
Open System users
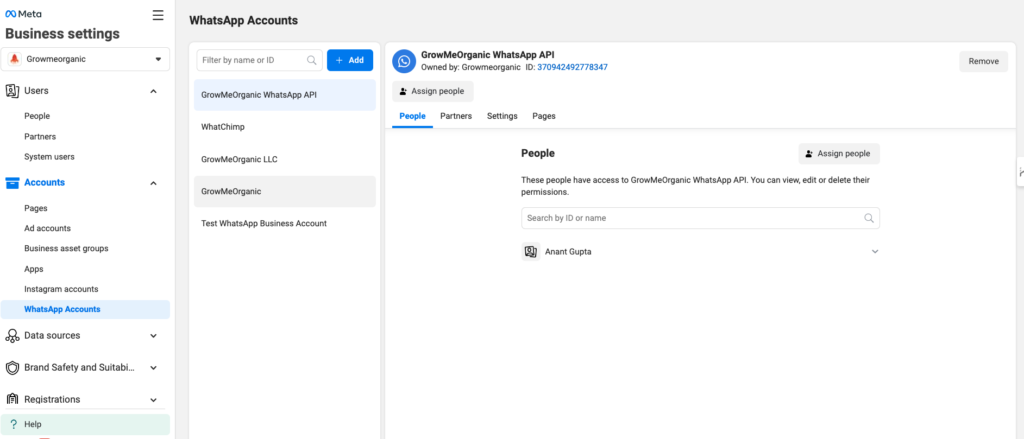tap(49, 157)
